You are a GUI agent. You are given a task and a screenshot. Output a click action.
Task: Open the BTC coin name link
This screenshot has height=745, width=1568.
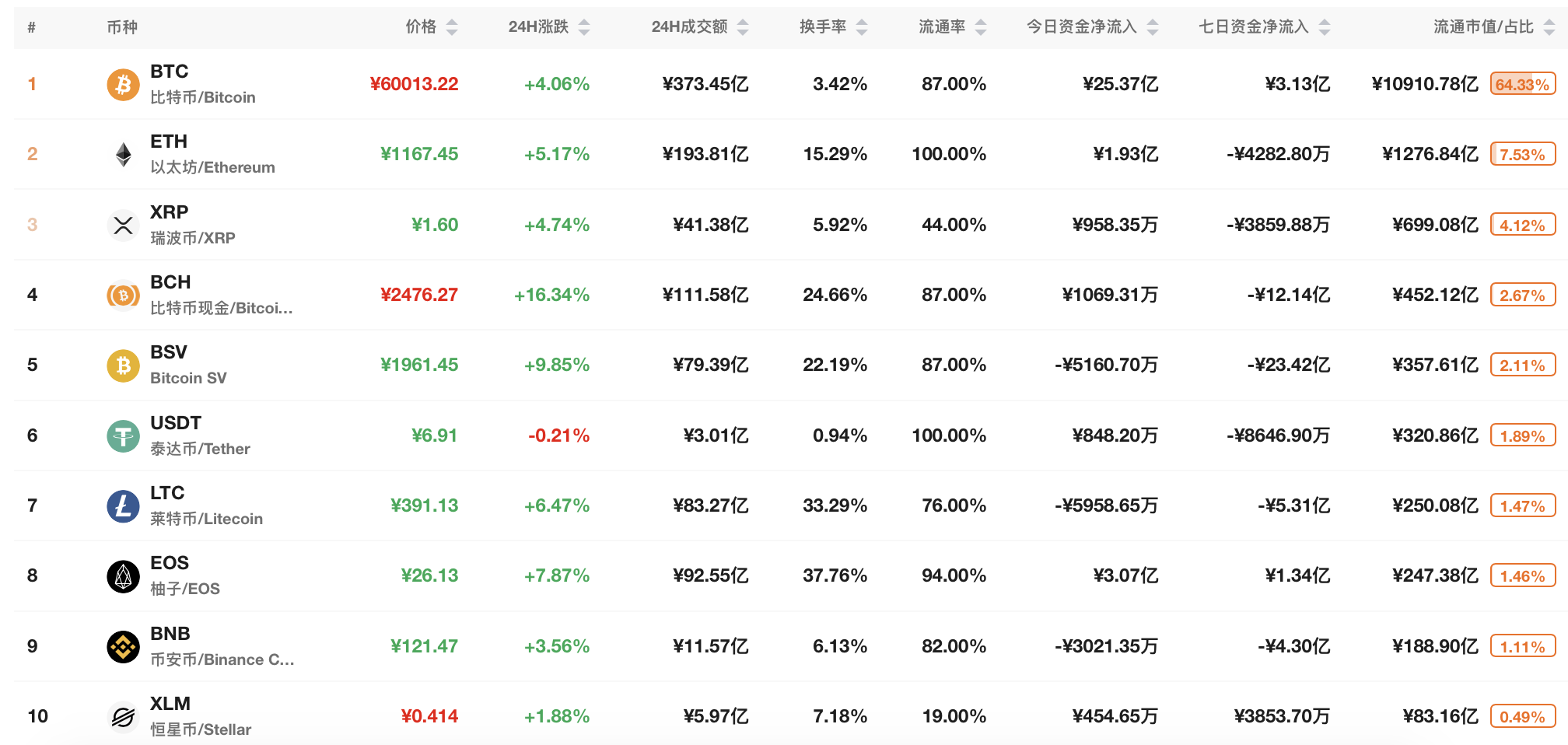[x=170, y=72]
